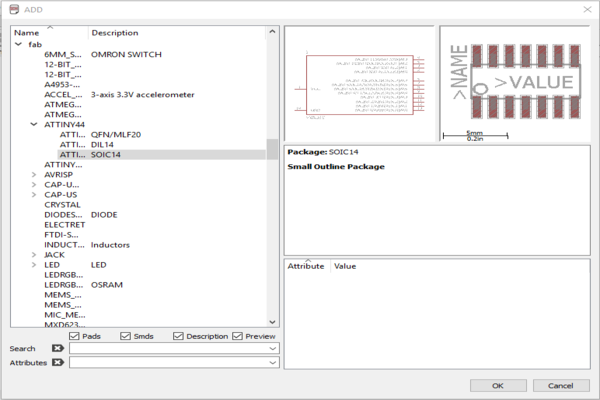This screenshot has height=400, width=600.
Task: Expand the AVRISP tree node
Action: 34,175
